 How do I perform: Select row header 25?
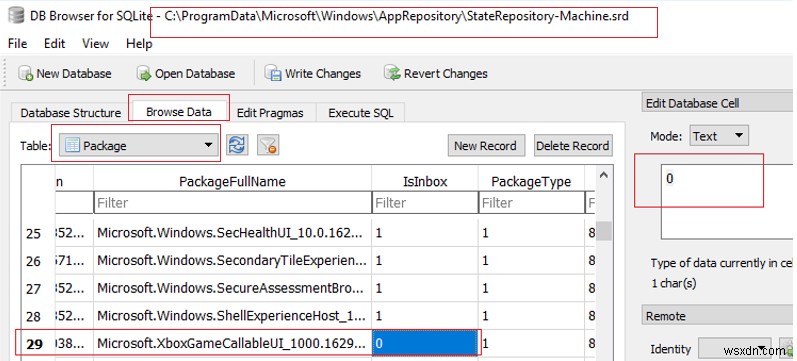coord(33,233)
